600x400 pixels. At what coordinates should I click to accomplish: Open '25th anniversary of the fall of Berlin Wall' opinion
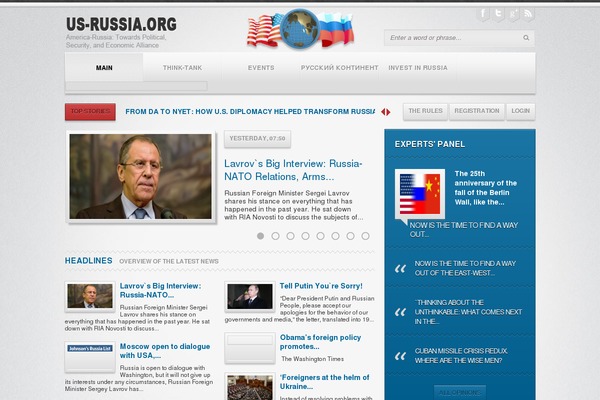pyautogui.click(x=486, y=188)
